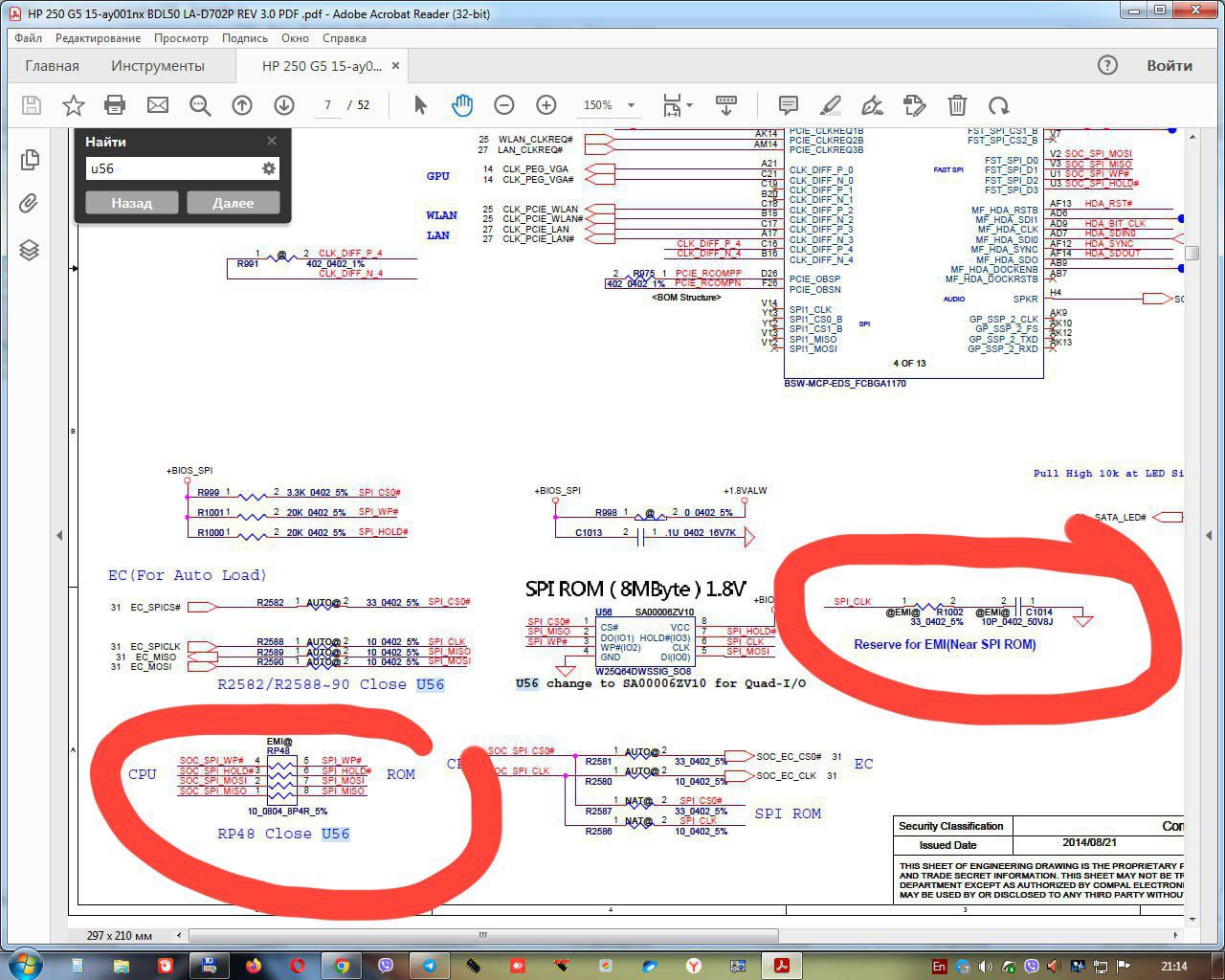Add bookmark with the star icon
Image resolution: width=1225 pixels, height=980 pixels.
(x=73, y=105)
